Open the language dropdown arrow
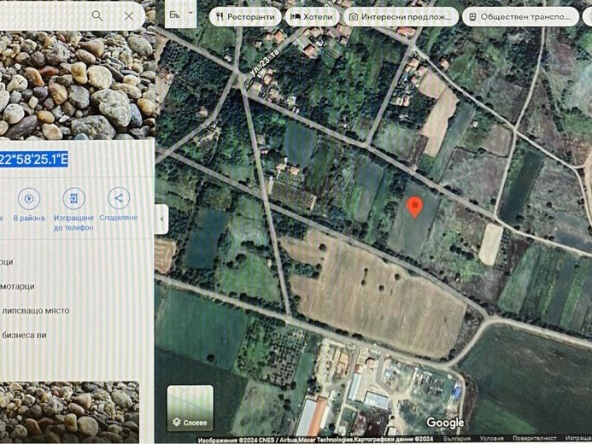The width and height of the screenshot is (592, 444). 191,13
